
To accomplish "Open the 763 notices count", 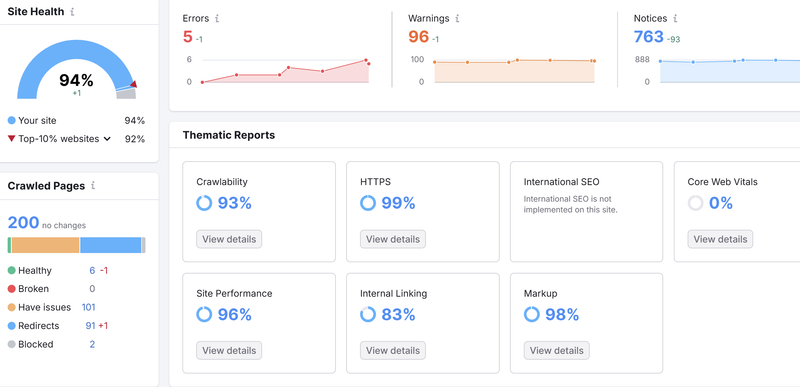I will 648,37.
